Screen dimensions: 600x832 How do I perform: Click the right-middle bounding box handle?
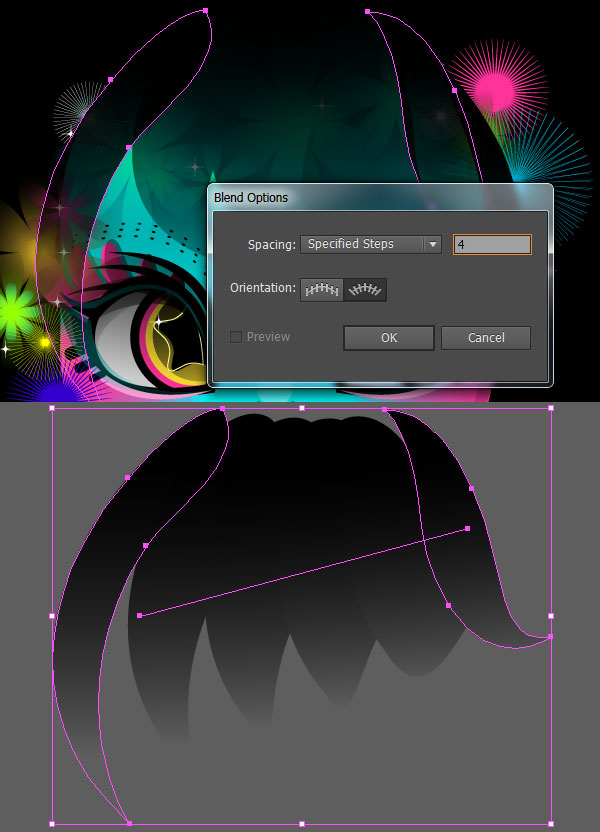pos(551,616)
